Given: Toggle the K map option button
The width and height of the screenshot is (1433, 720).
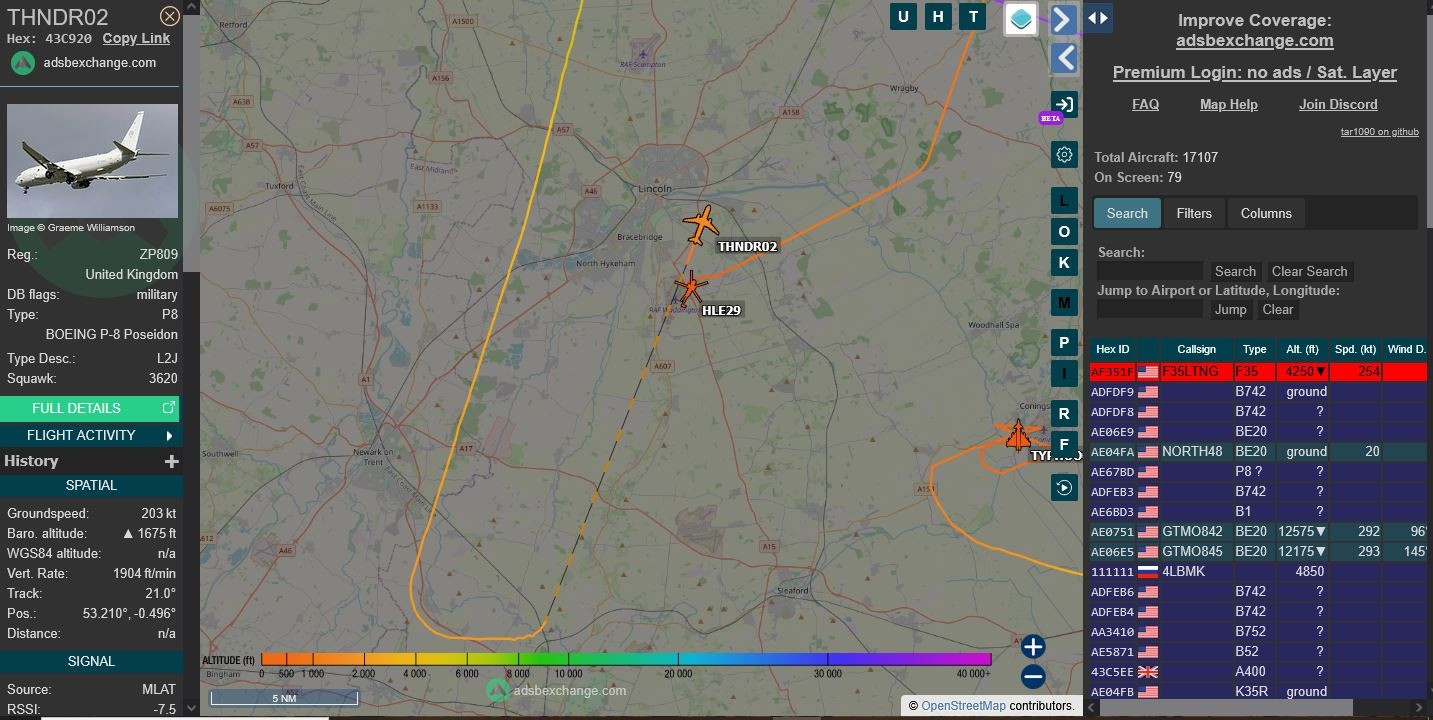Looking at the screenshot, I should pos(1064,262).
